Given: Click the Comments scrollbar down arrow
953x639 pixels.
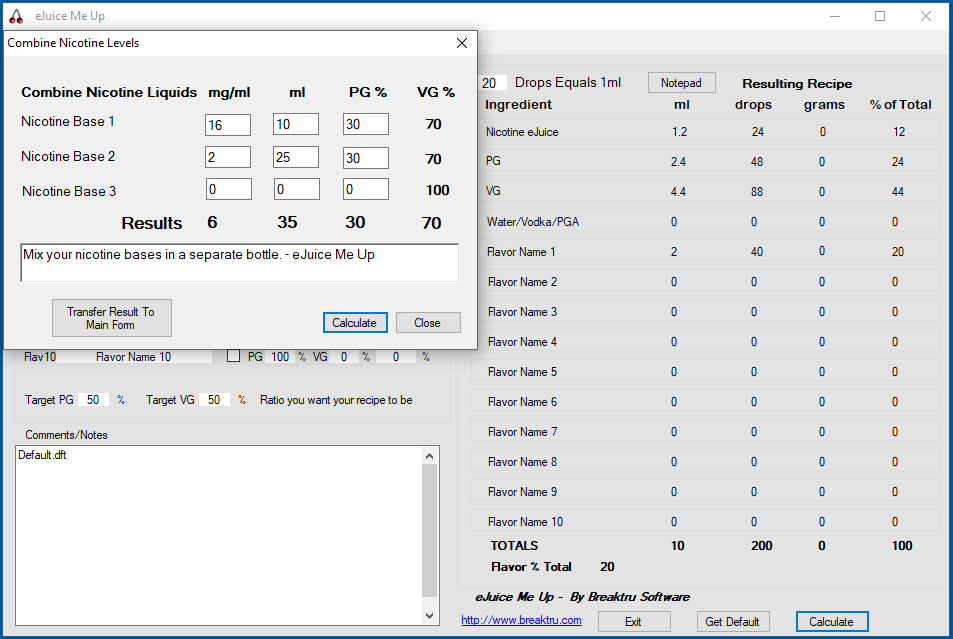Looking at the screenshot, I should 430,616.
